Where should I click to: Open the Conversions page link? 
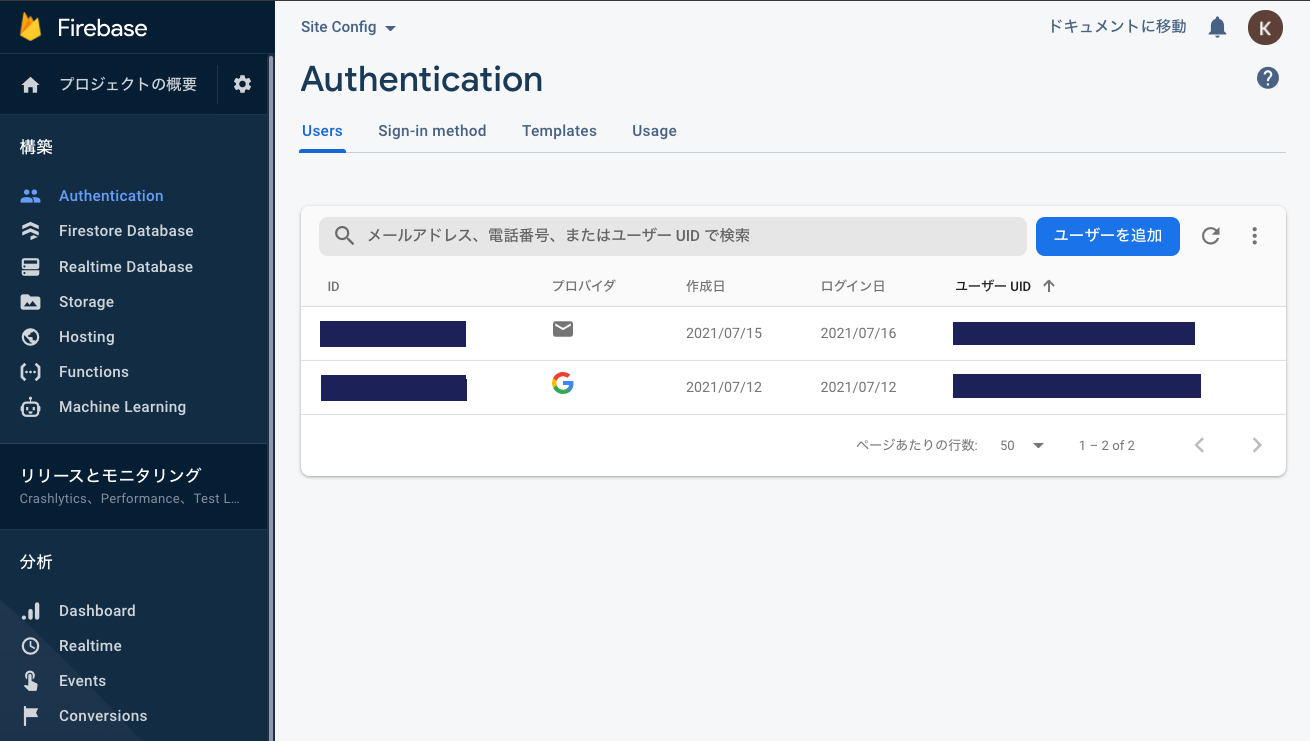tap(103, 716)
